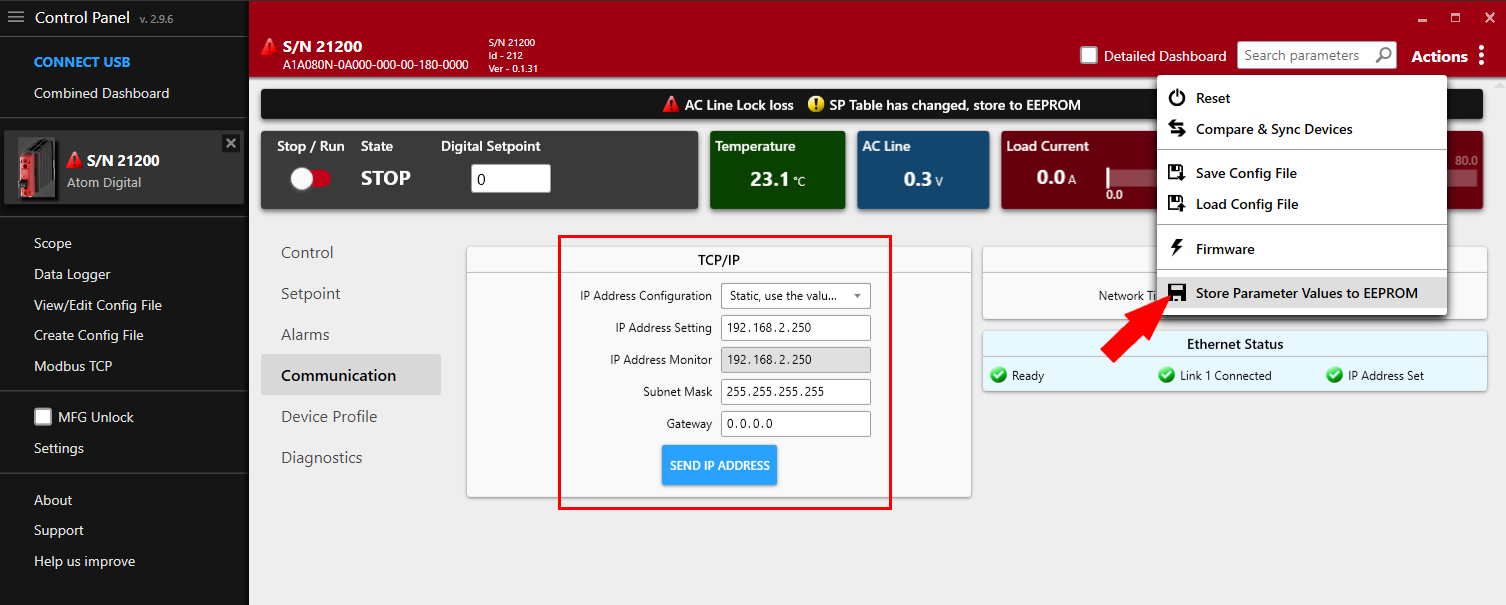Click the SP Table changed warning icon
This screenshot has width=1506, height=605.
(x=816, y=104)
